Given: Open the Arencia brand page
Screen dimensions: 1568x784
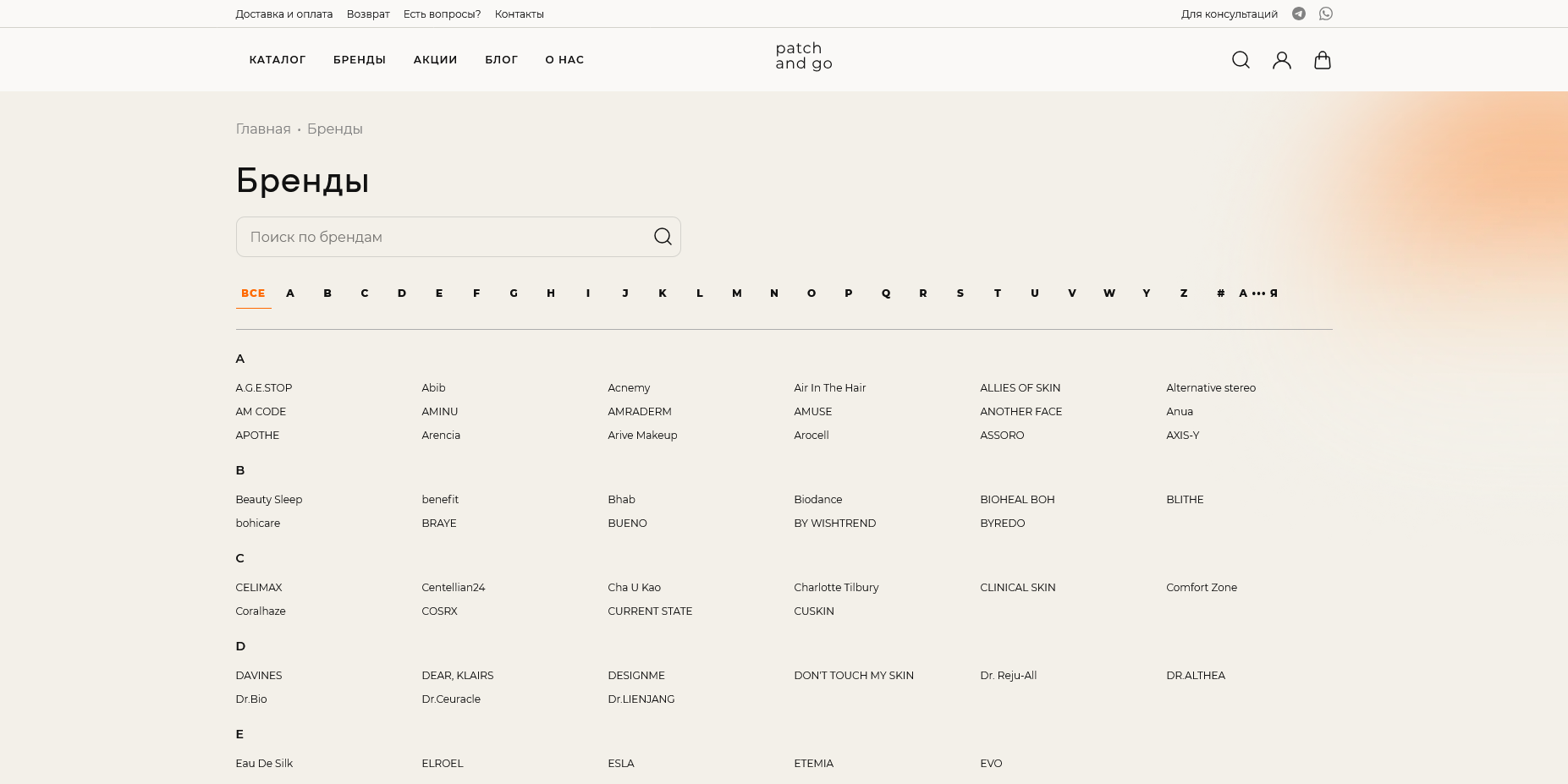Looking at the screenshot, I should tap(442, 436).
